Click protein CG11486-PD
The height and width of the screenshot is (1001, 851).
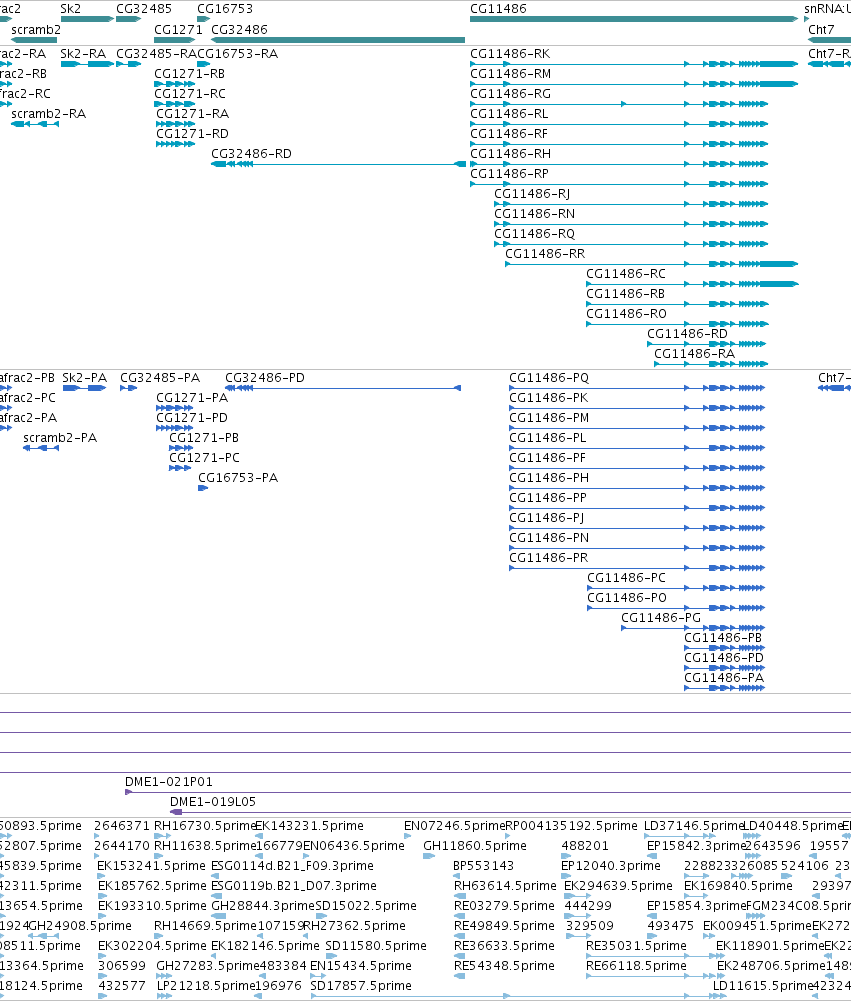(723, 658)
